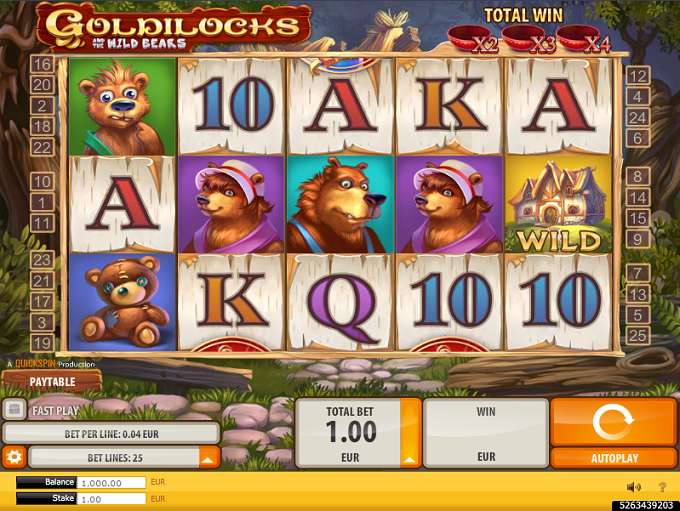Screen dimensions: 680x511
Task: Select payline number 25 indicator
Action: pyautogui.click(x=638, y=335)
